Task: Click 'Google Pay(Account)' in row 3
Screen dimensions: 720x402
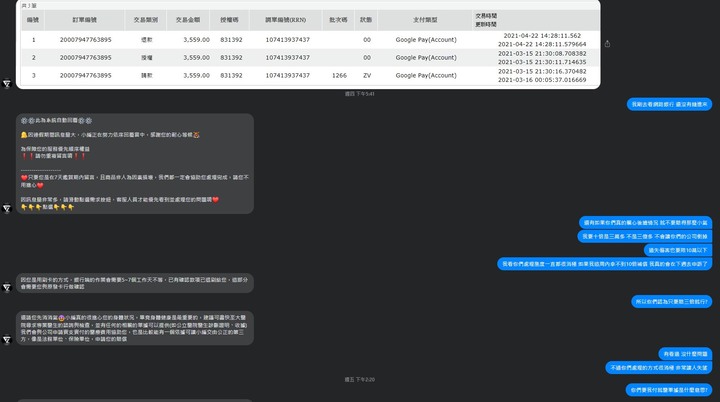Action: tap(426, 75)
